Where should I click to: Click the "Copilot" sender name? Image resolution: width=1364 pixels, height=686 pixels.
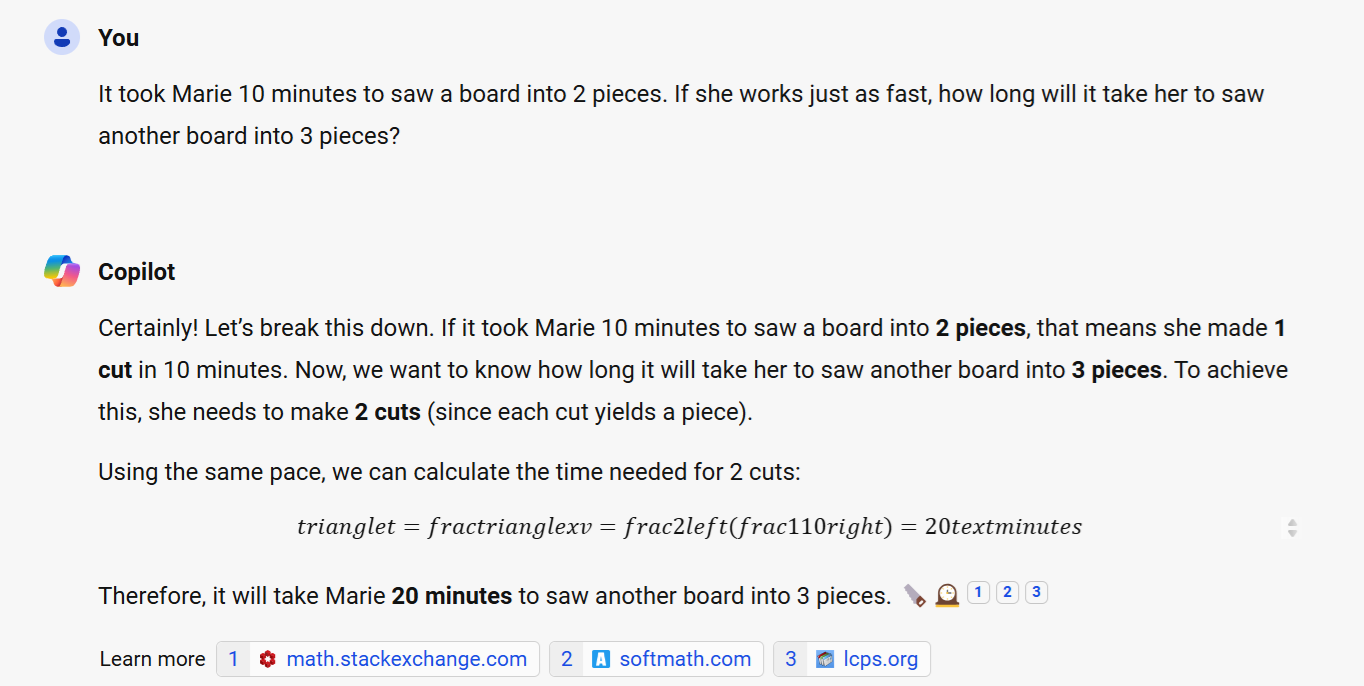(x=137, y=272)
